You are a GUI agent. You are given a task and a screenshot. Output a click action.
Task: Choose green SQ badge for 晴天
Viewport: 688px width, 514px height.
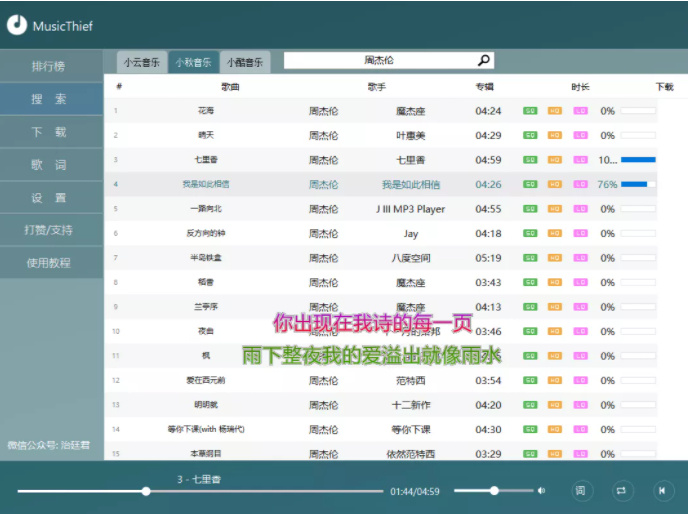530,135
